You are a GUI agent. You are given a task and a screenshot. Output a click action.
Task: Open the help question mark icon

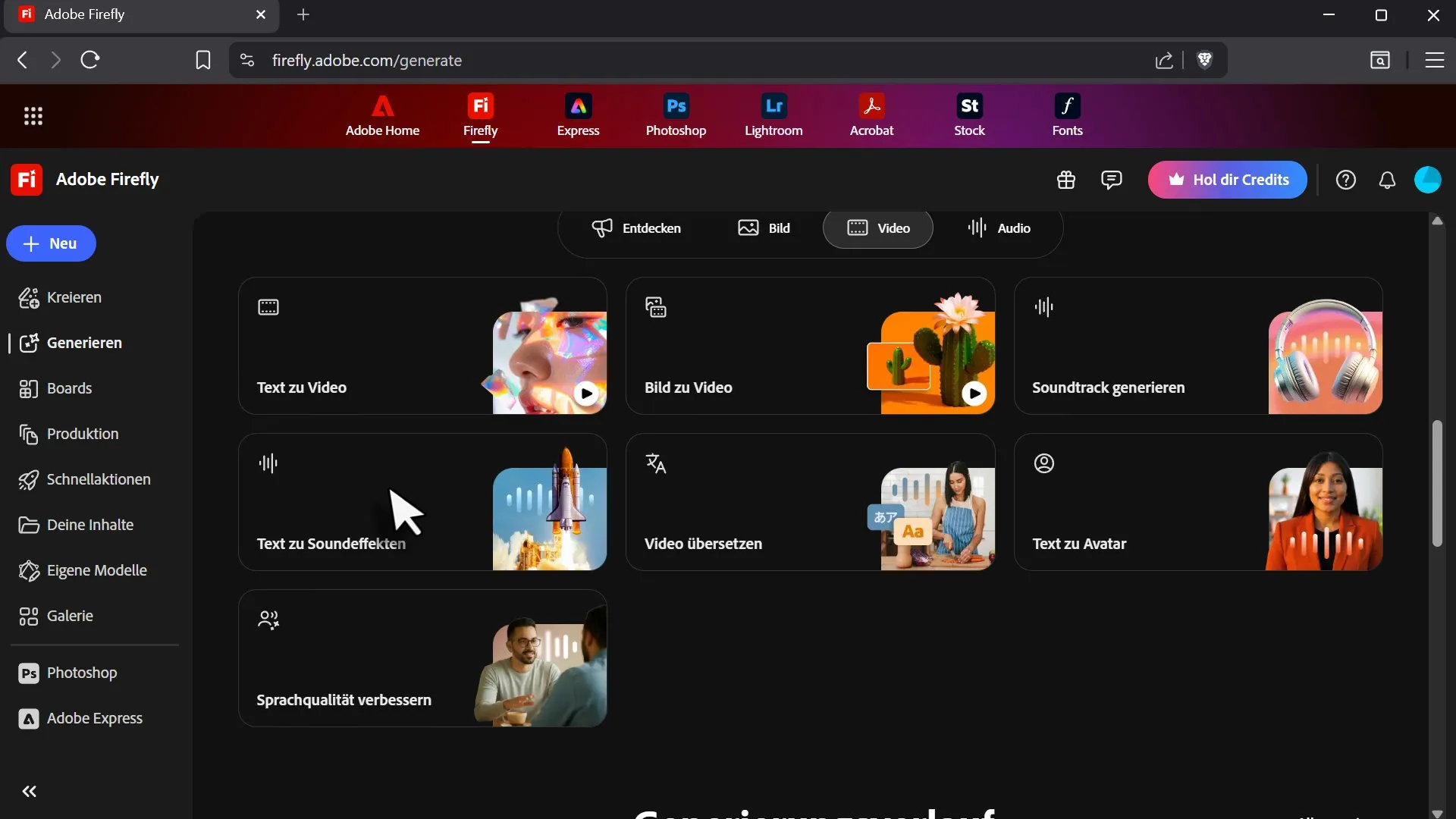click(1345, 180)
